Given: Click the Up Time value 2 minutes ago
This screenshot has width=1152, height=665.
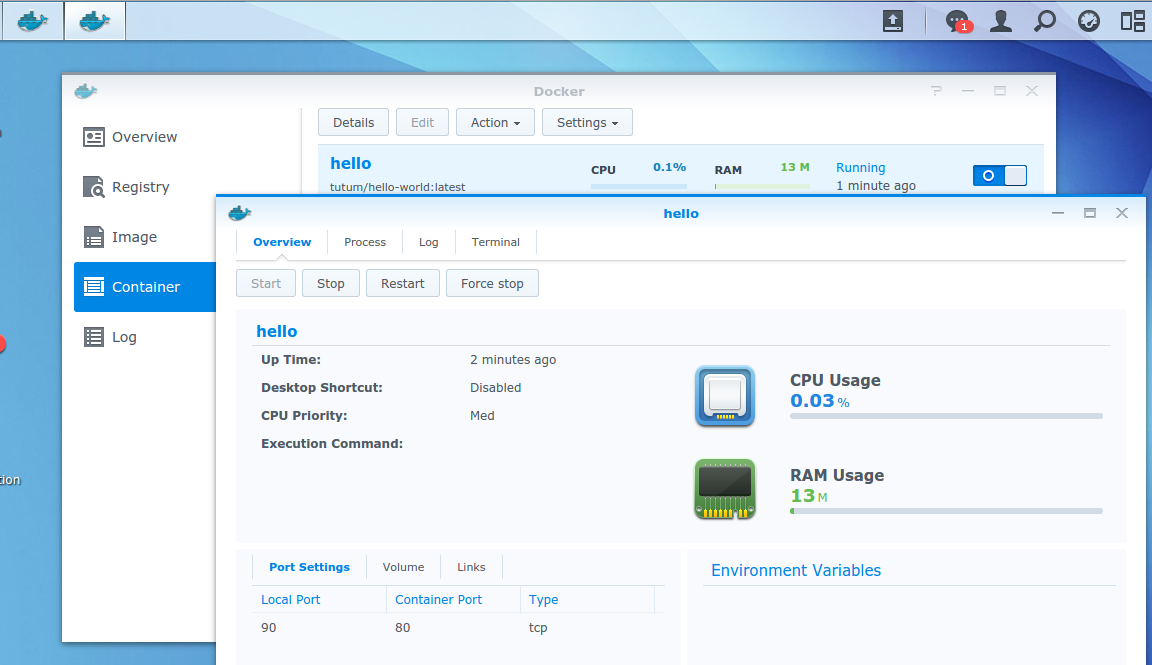Looking at the screenshot, I should [x=513, y=360].
